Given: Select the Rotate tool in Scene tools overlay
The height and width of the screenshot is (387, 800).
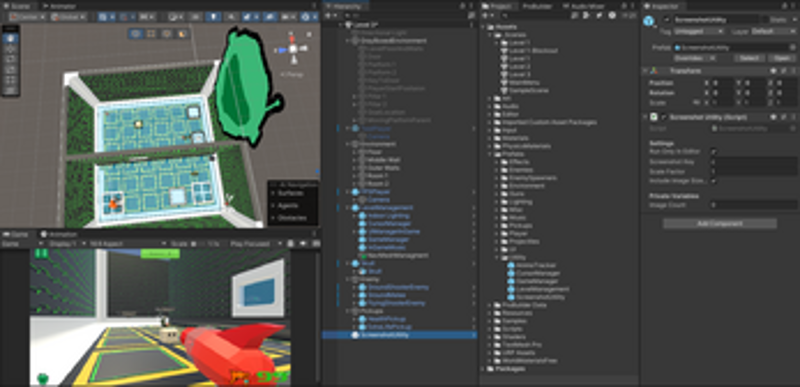Looking at the screenshot, I should click(x=10, y=59).
